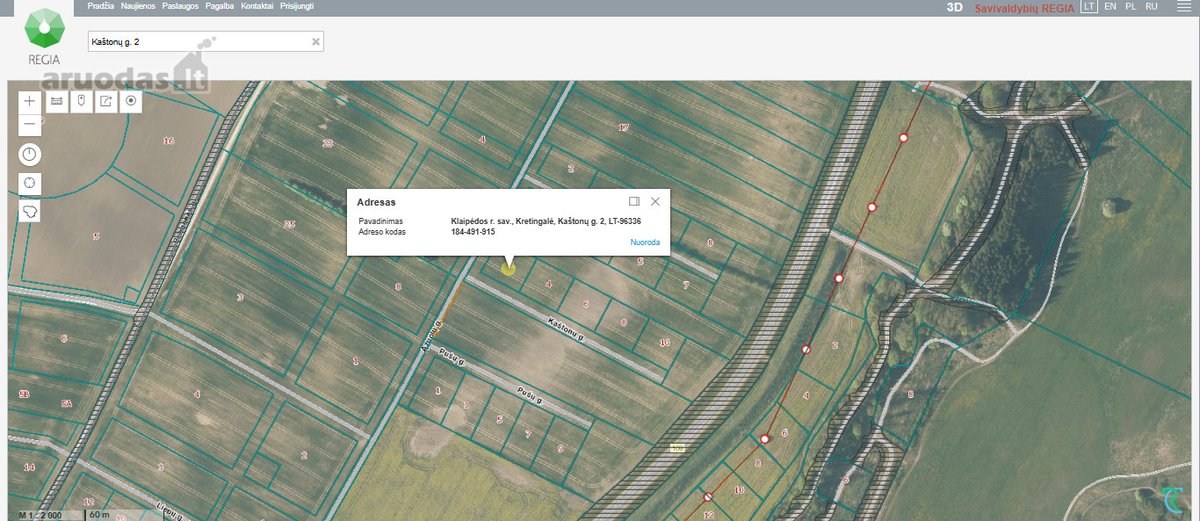Image resolution: width=1200 pixels, height=521 pixels.
Task: Click the REGIA logo
Action: point(44,36)
